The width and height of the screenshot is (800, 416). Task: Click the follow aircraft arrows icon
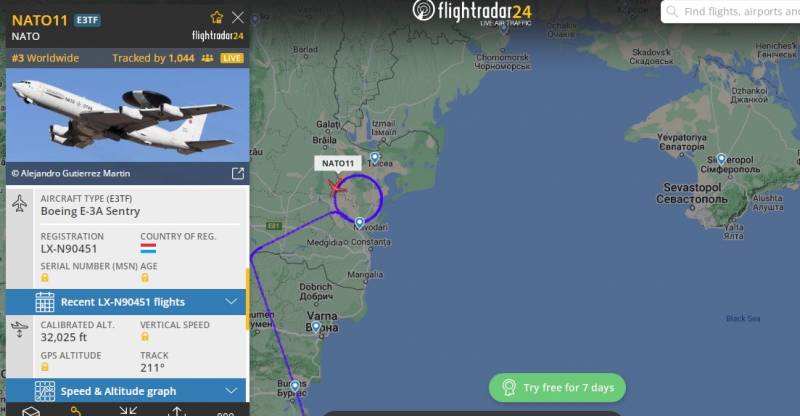(128, 410)
